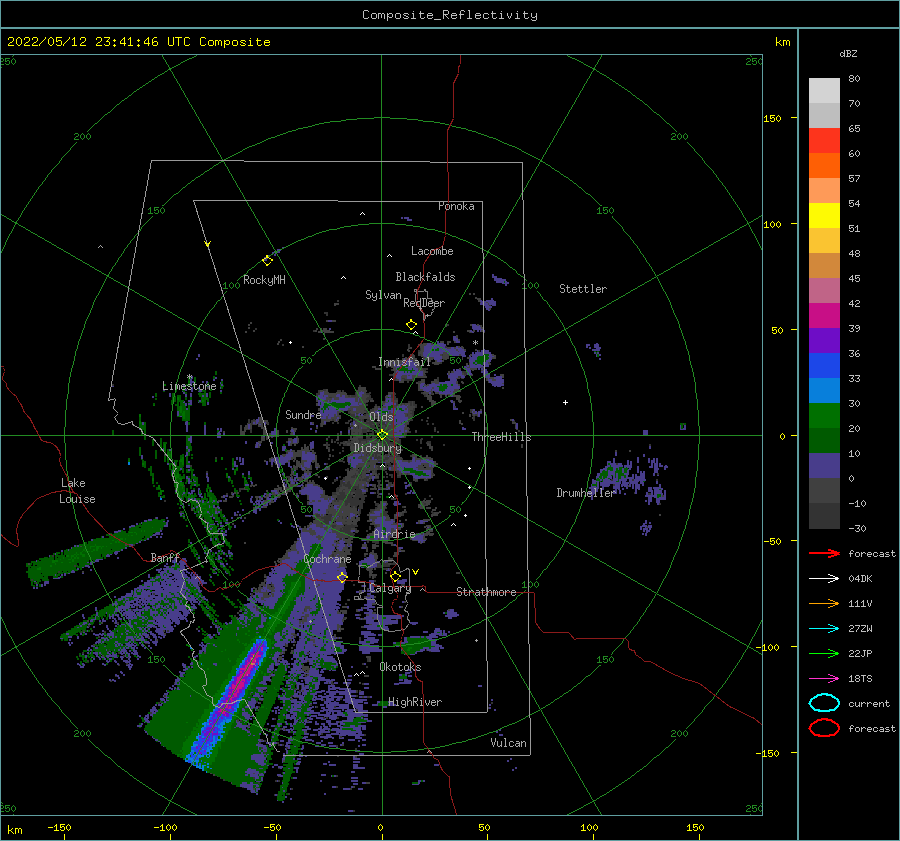The image size is (900, 841).
Task: Select the purple 39-36 dBZ swatch
Action: [x=824, y=340]
